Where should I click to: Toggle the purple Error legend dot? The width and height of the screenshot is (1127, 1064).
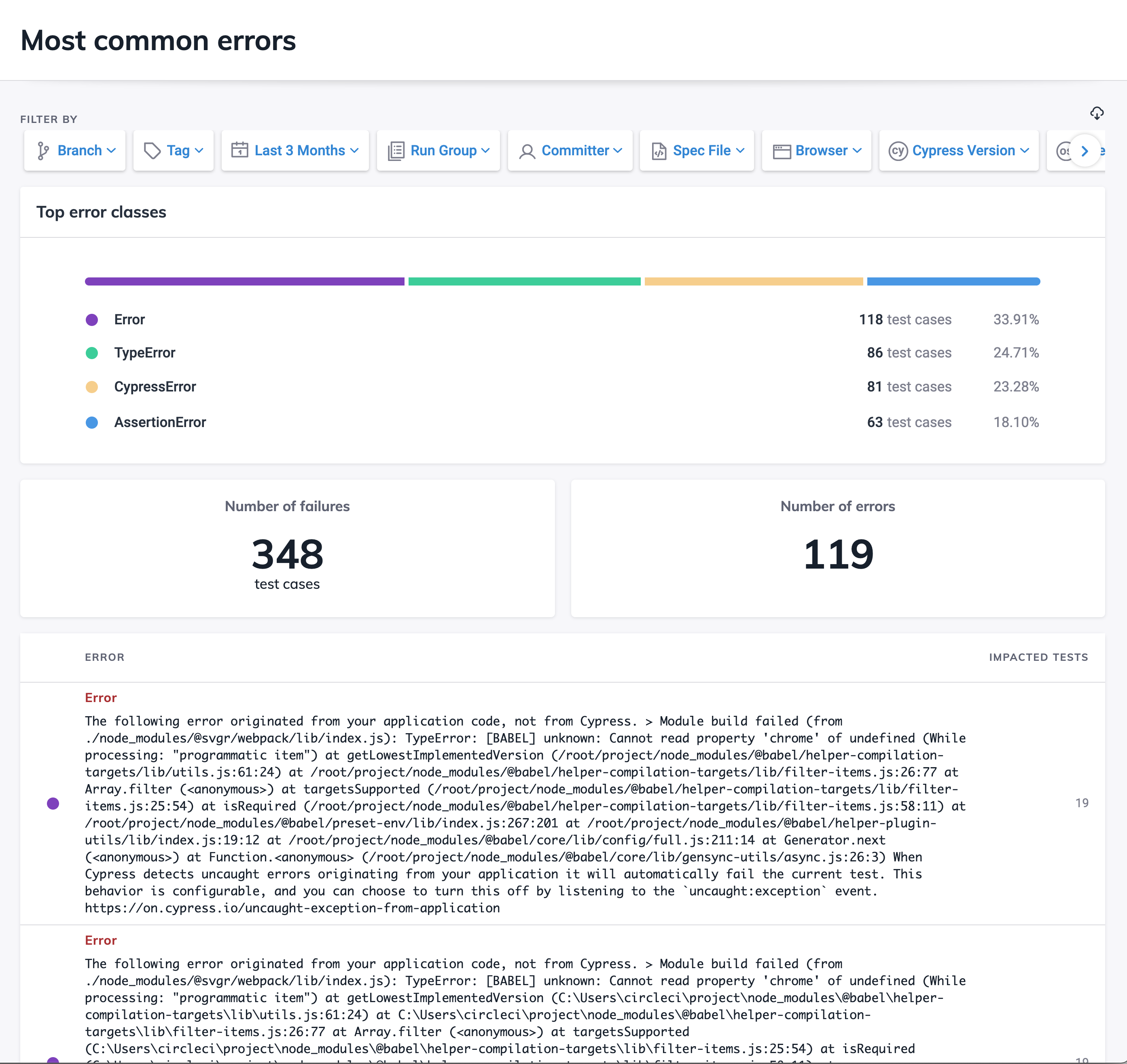pyautogui.click(x=92, y=319)
